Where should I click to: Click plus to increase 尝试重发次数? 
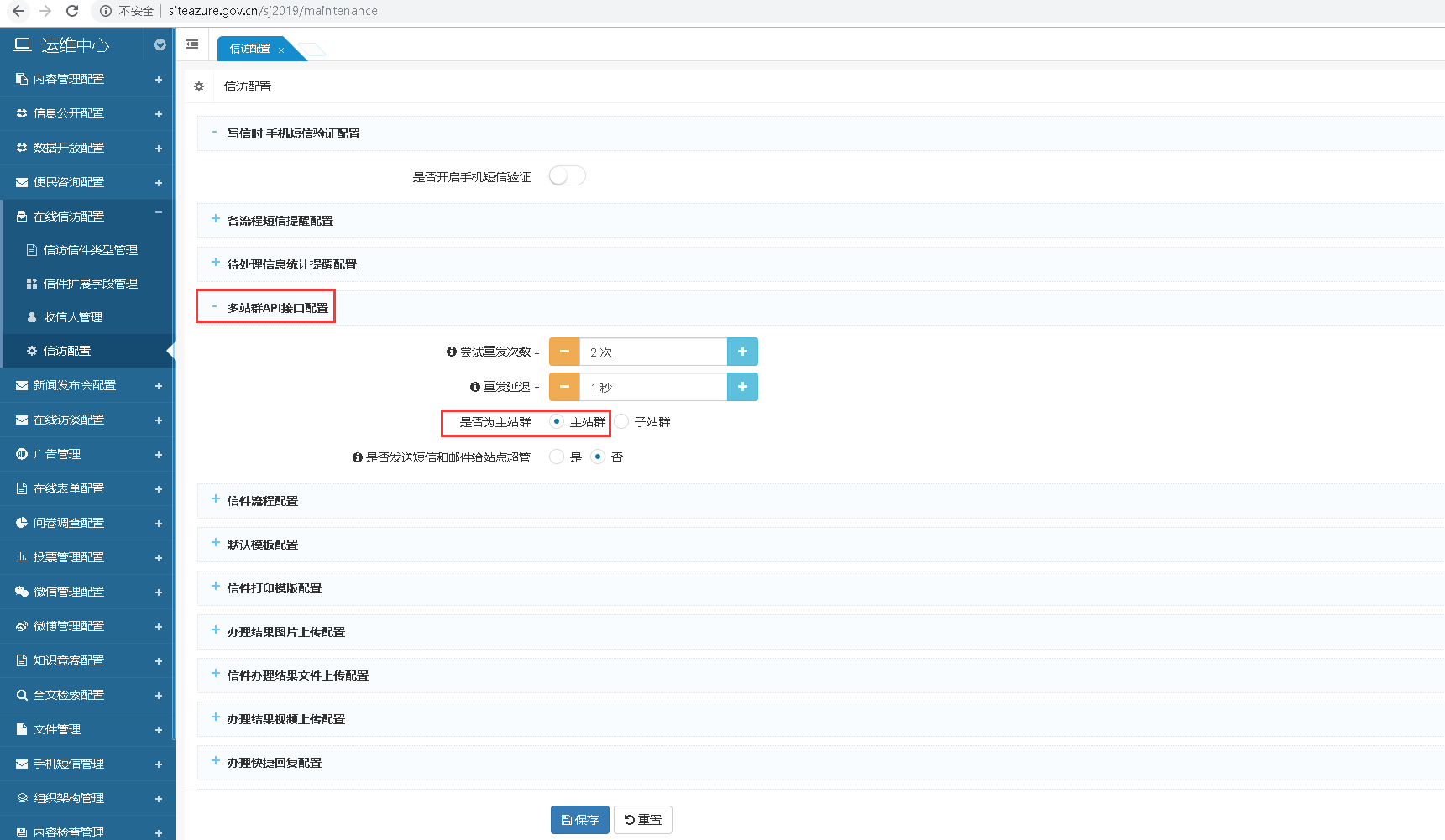click(x=742, y=352)
